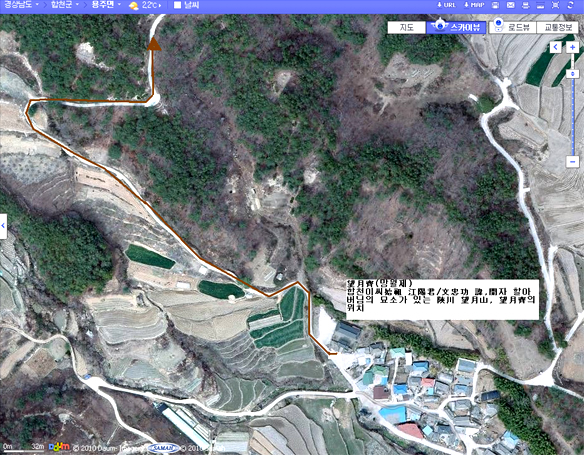Open the 경상남도 province dropdown
This screenshot has height=455, width=584.
pyautogui.click(x=21, y=5)
